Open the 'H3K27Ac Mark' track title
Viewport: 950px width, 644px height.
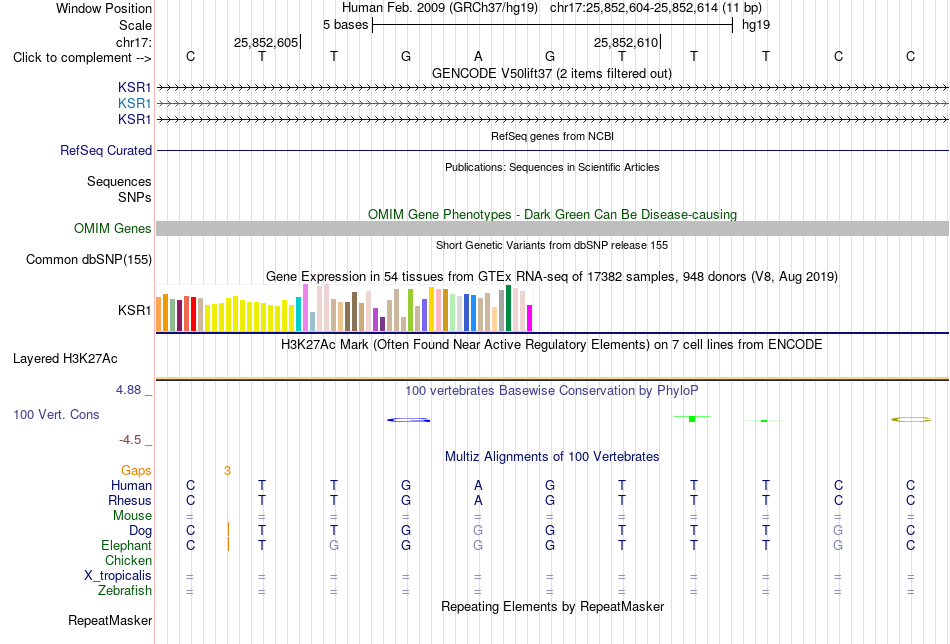pyautogui.click(x=552, y=345)
